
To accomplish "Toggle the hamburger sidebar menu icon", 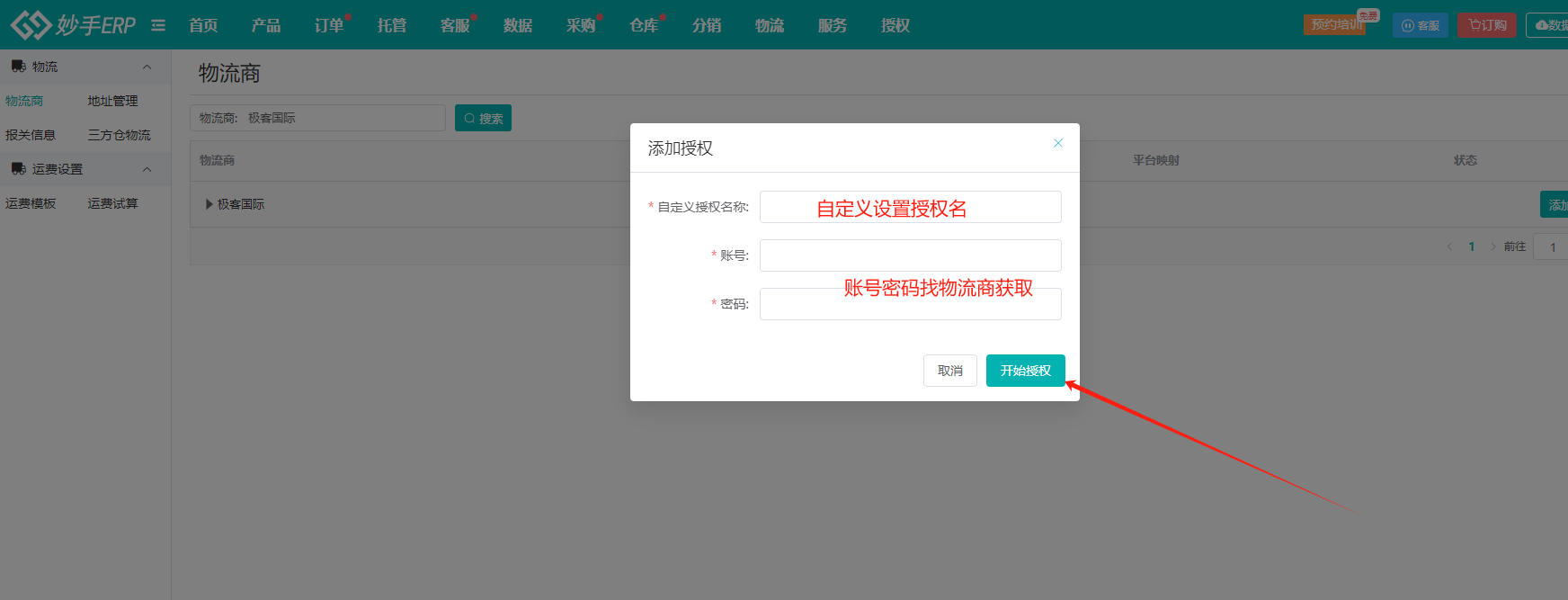I will tap(158, 25).
